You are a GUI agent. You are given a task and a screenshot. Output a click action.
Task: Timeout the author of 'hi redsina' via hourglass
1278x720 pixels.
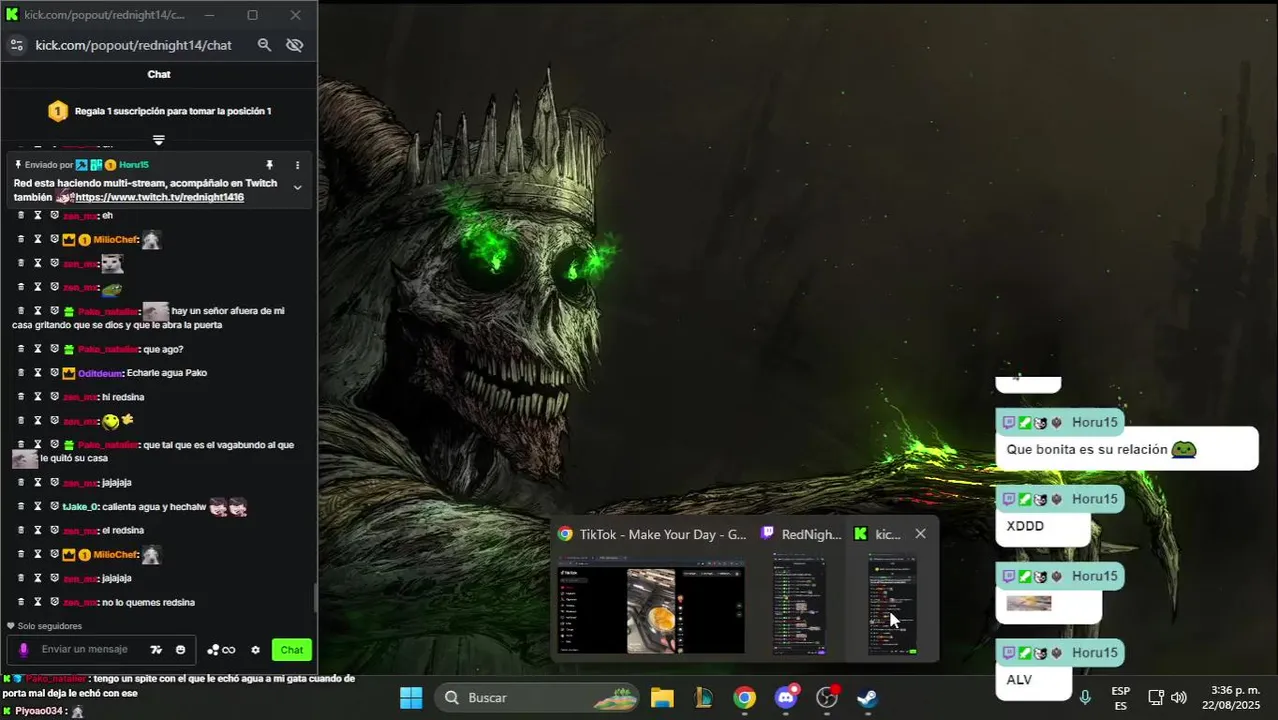38,397
